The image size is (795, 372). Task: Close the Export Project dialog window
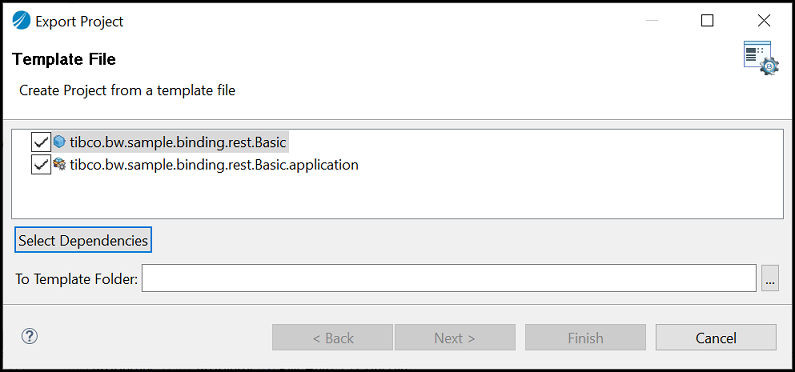764,21
